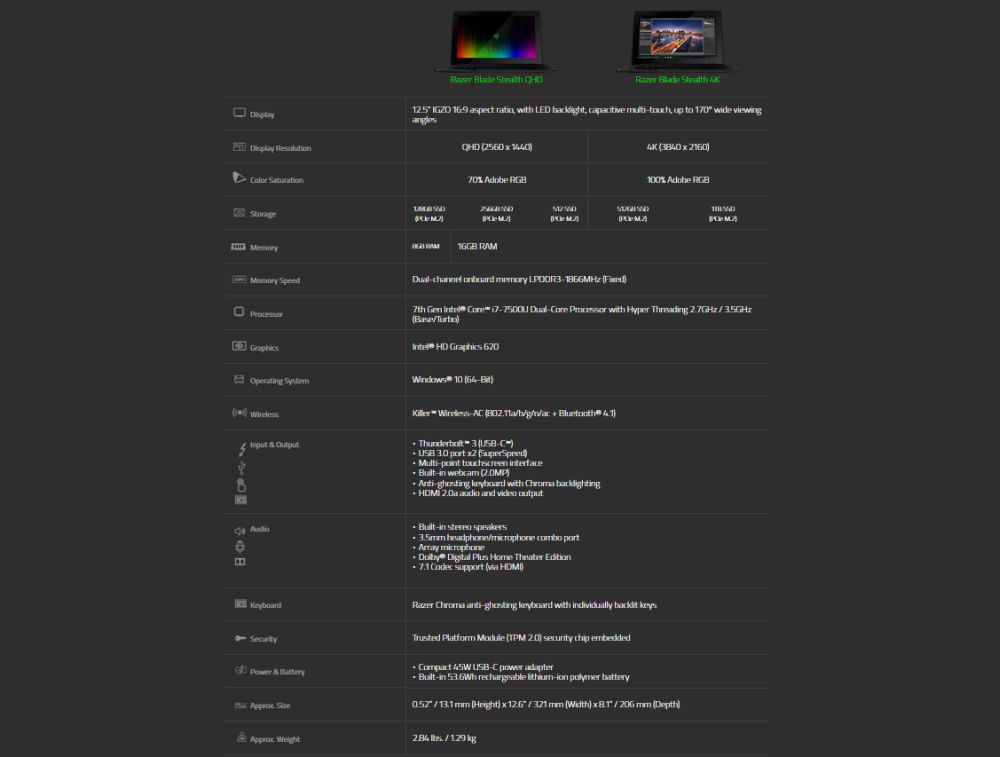Click the Memory RAM icon
Image resolution: width=1000 pixels, height=757 pixels.
tap(239, 246)
